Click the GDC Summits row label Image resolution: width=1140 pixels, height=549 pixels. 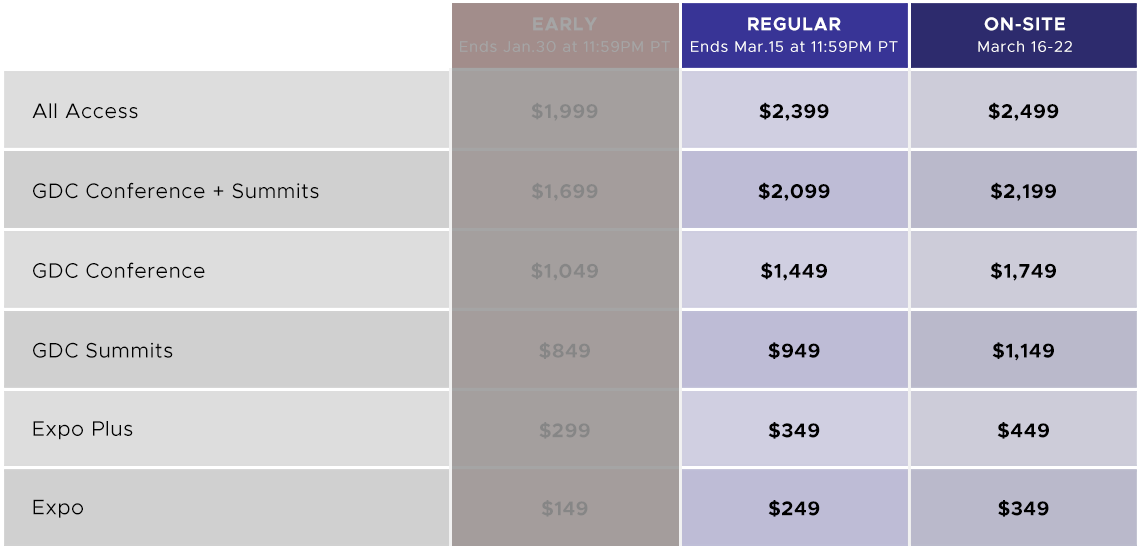[x=103, y=350]
